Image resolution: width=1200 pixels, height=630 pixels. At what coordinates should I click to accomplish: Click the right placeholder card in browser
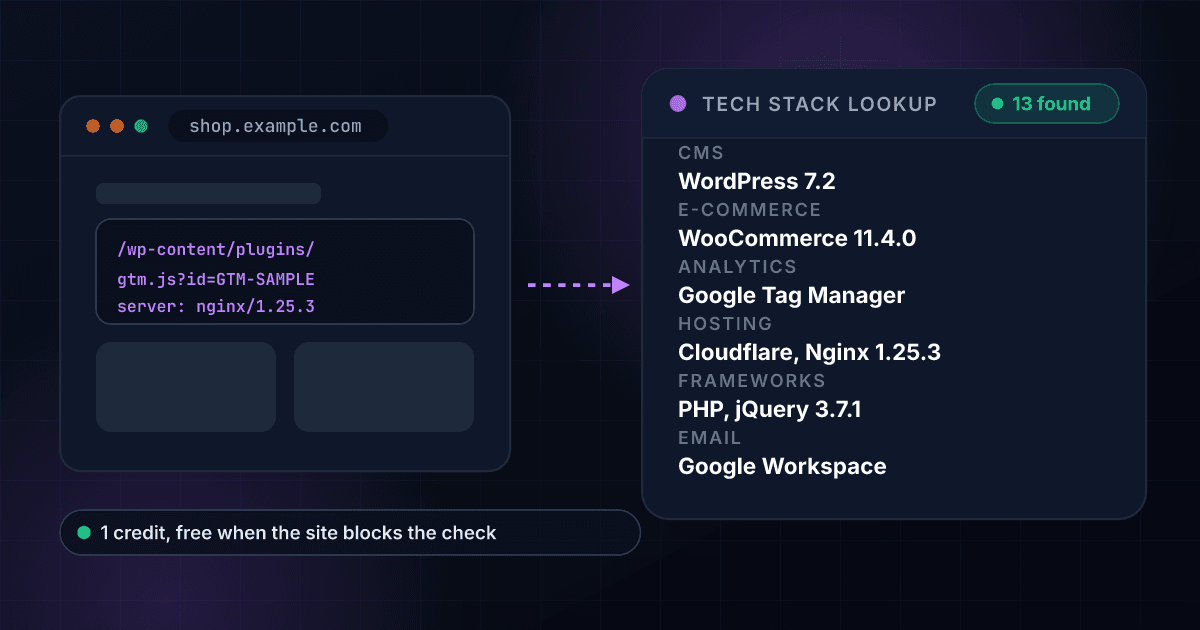tap(384, 387)
